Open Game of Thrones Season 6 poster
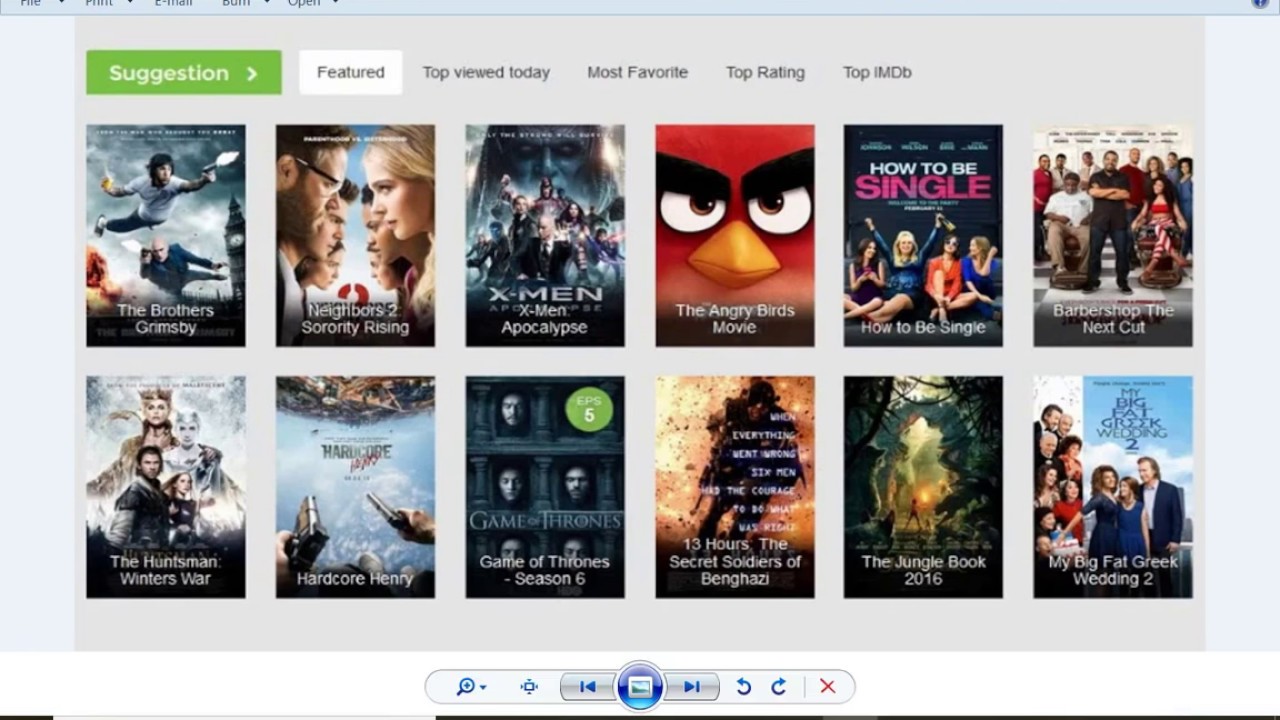1280x720 pixels. tap(545, 487)
